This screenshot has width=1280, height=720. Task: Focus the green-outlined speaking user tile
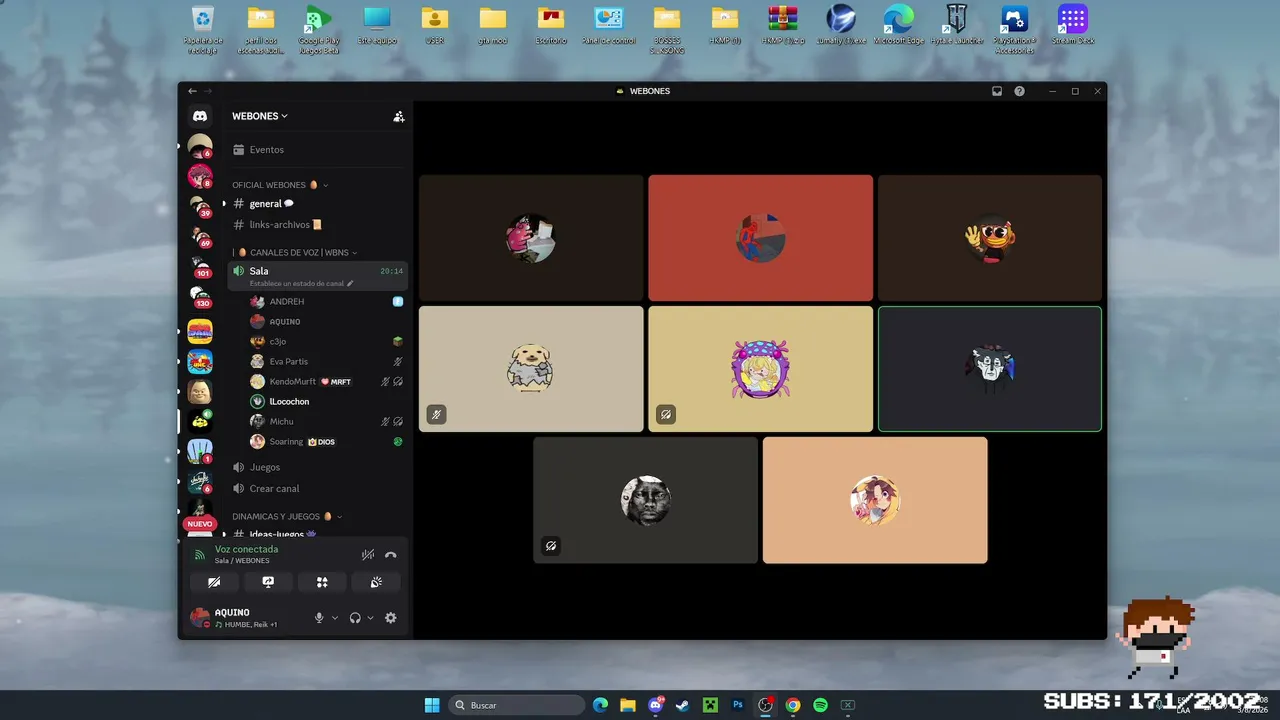point(990,369)
